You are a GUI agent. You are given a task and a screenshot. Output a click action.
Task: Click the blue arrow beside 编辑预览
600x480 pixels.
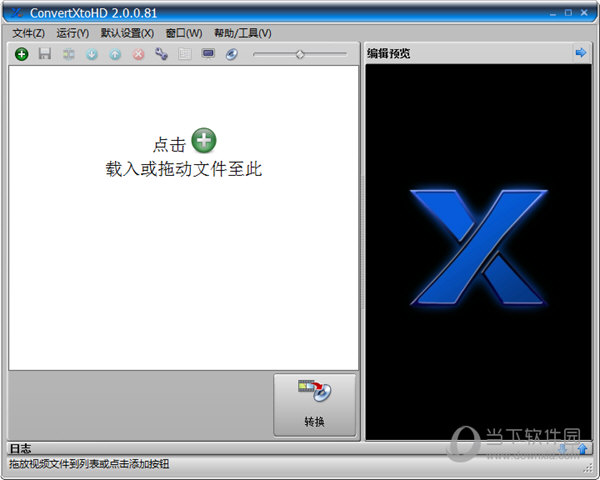click(580, 52)
